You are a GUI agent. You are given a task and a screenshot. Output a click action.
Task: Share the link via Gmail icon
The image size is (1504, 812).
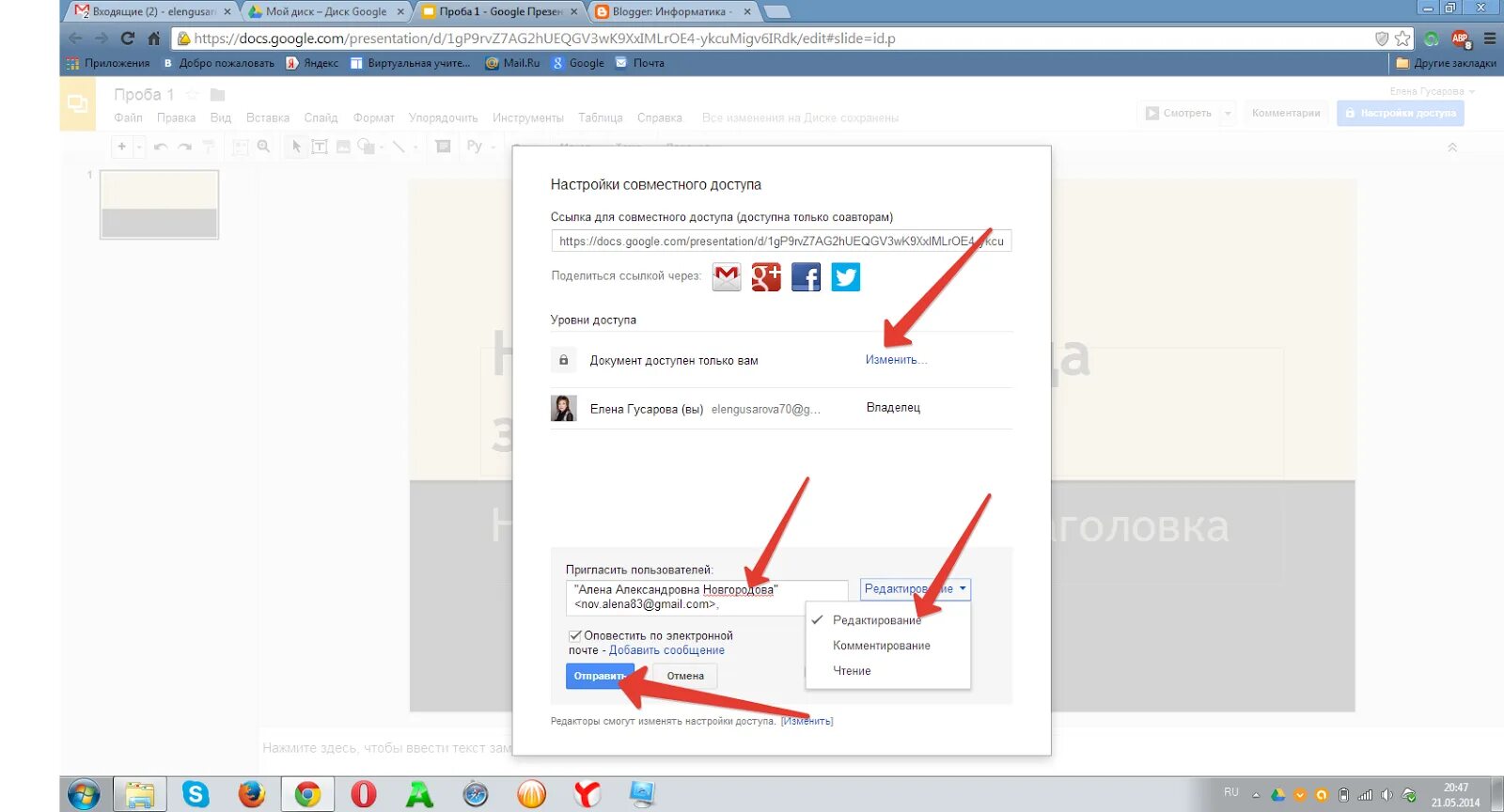click(x=727, y=277)
